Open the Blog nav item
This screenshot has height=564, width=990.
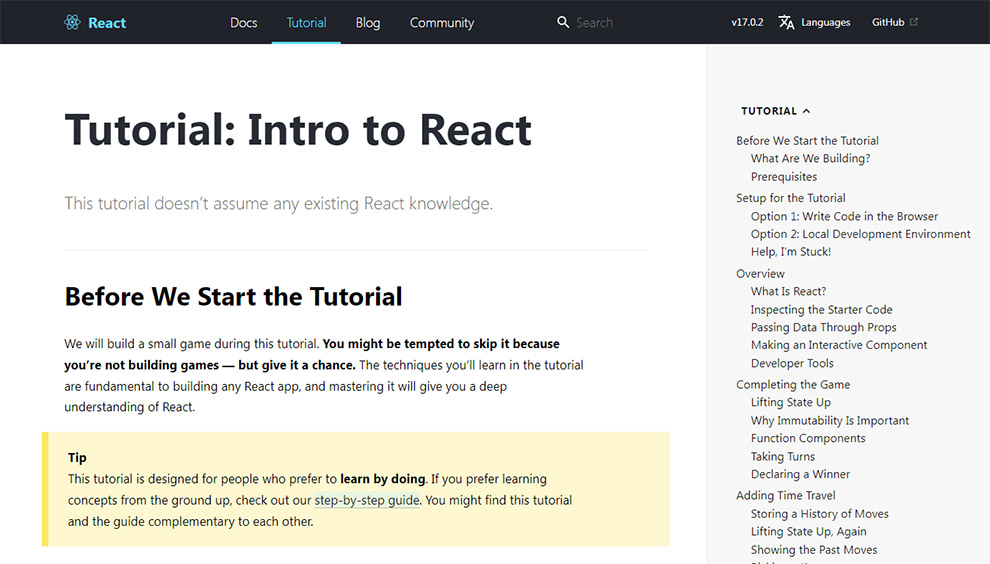point(367,23)
